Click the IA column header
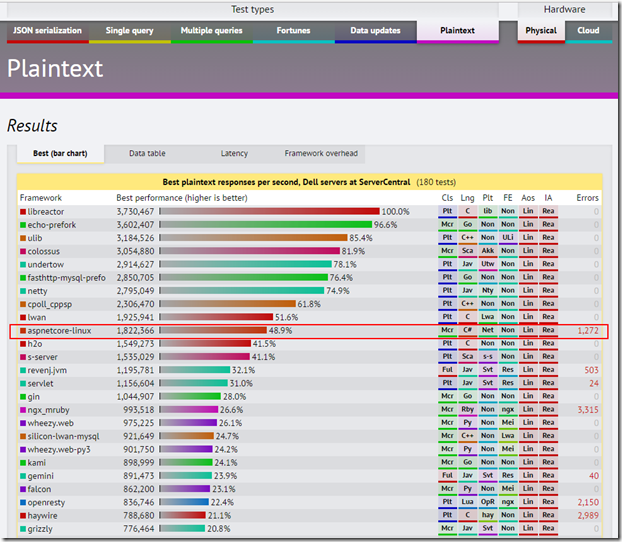622x542 pixels. coord(548,198)
